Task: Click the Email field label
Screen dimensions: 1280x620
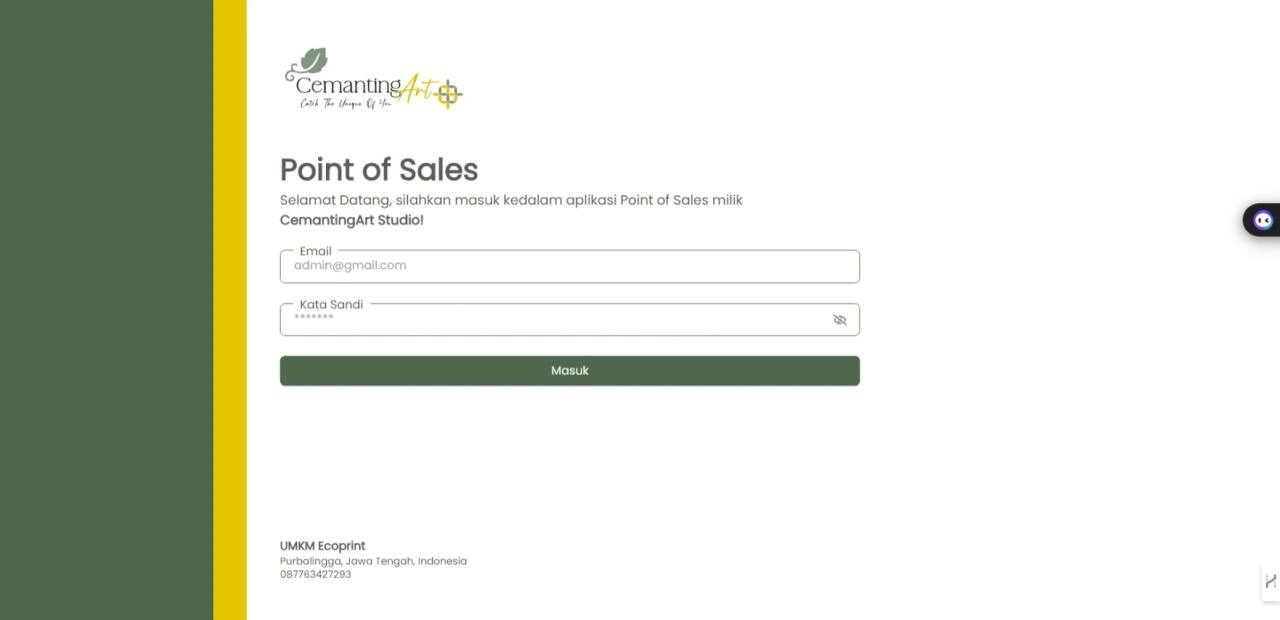Action: click(315, 251)
